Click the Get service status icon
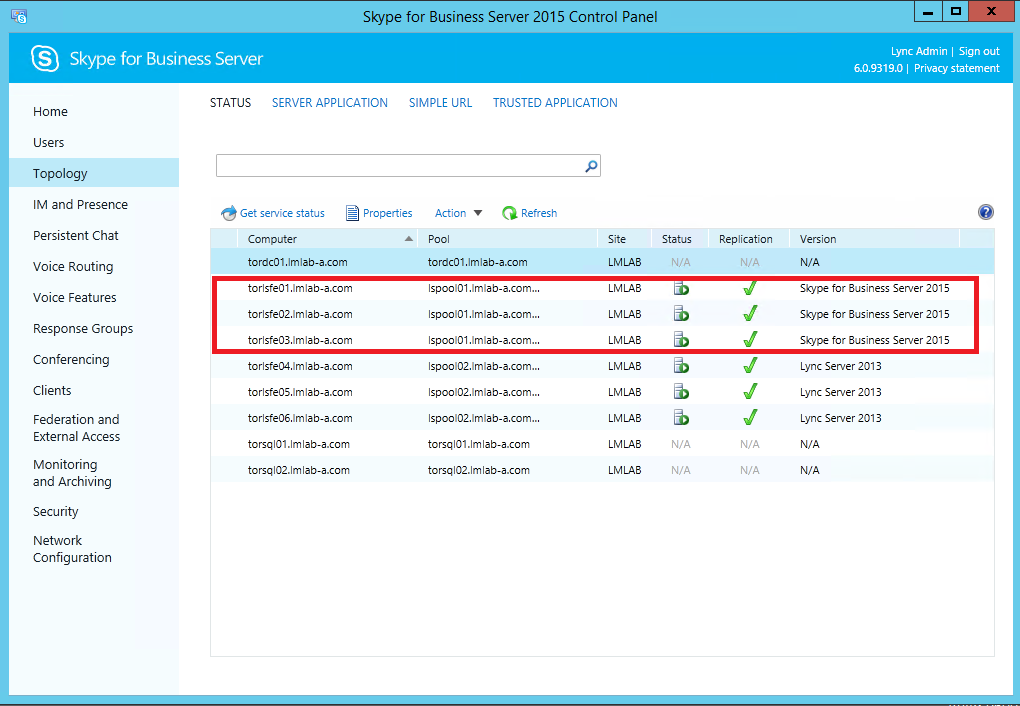 point(229,212)
